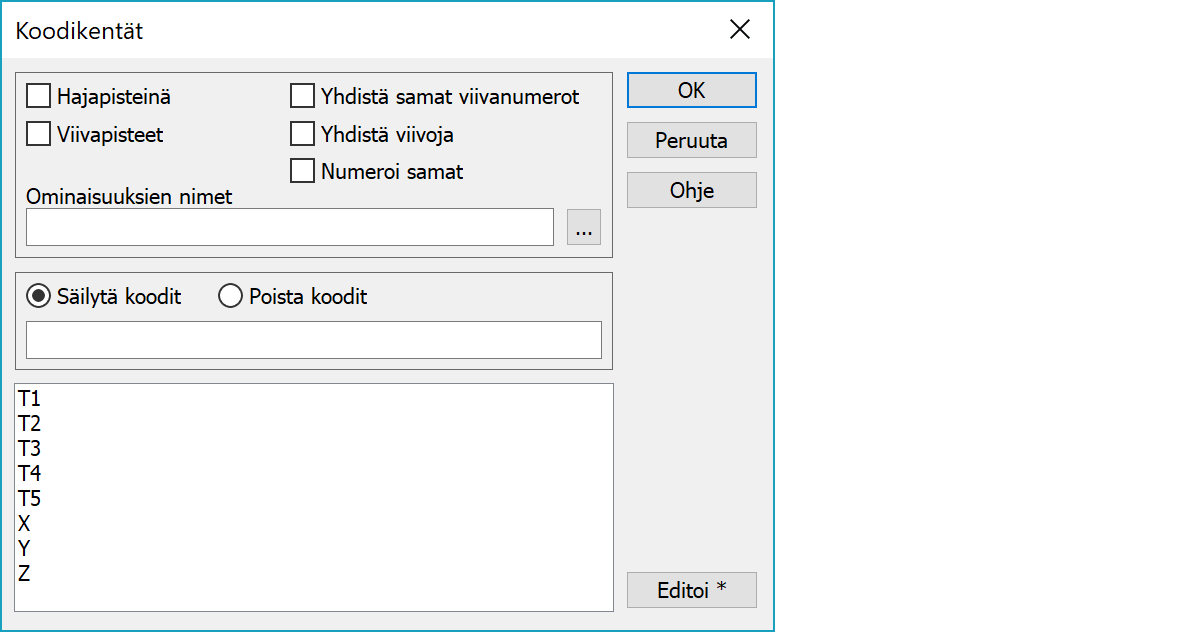Pick T5 from the code list
Viewport: 1200px width, 632px height.
(x=30, y=498)
